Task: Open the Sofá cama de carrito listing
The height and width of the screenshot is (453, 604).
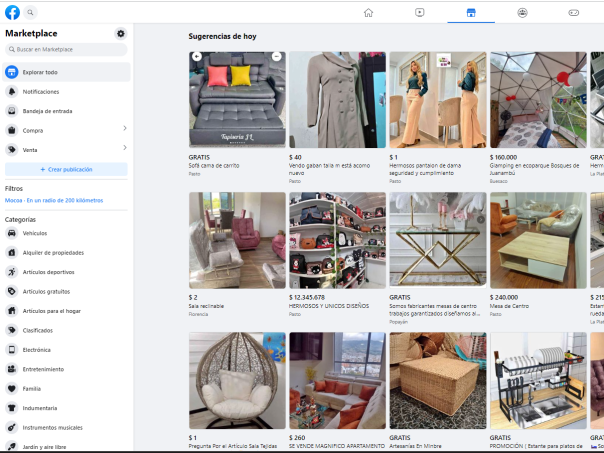Action: click(237, 100)
